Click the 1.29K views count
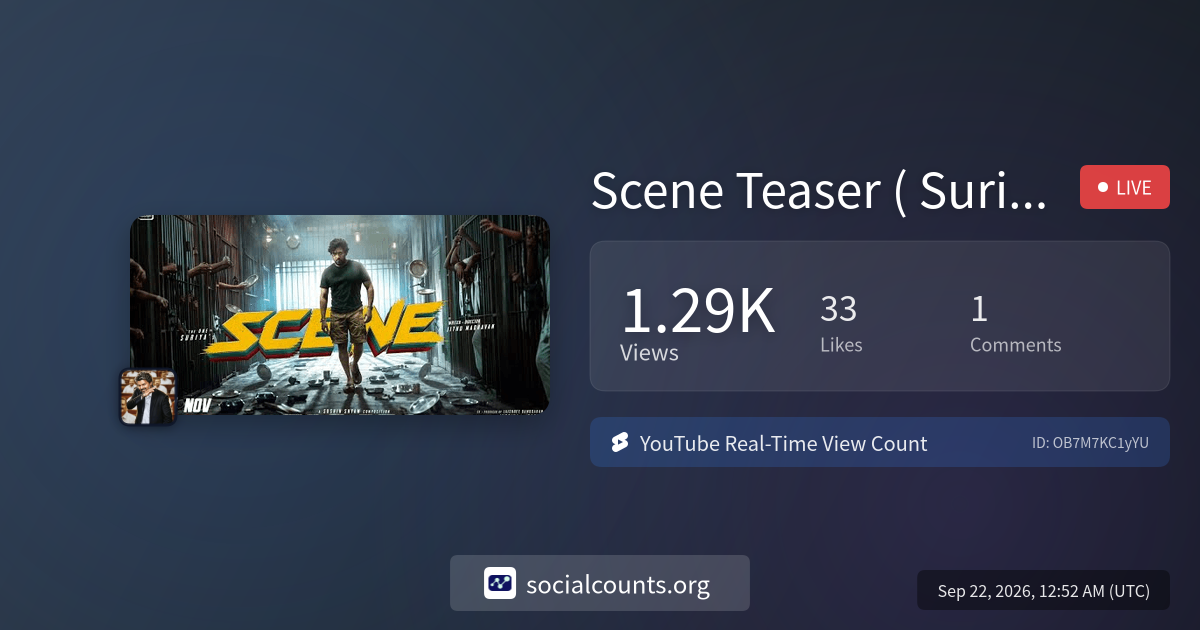 click(x=698, y=311)
